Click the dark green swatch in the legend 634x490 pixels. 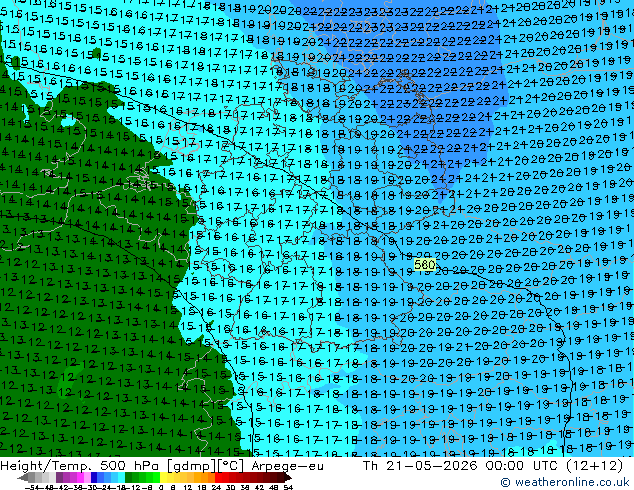click(129, 477)
